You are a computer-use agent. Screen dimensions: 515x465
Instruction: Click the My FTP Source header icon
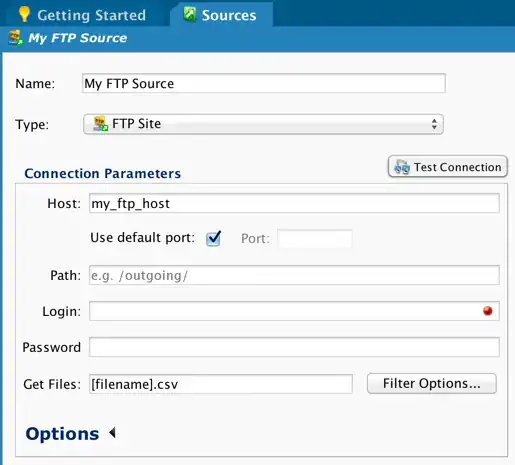pos(16,38)
